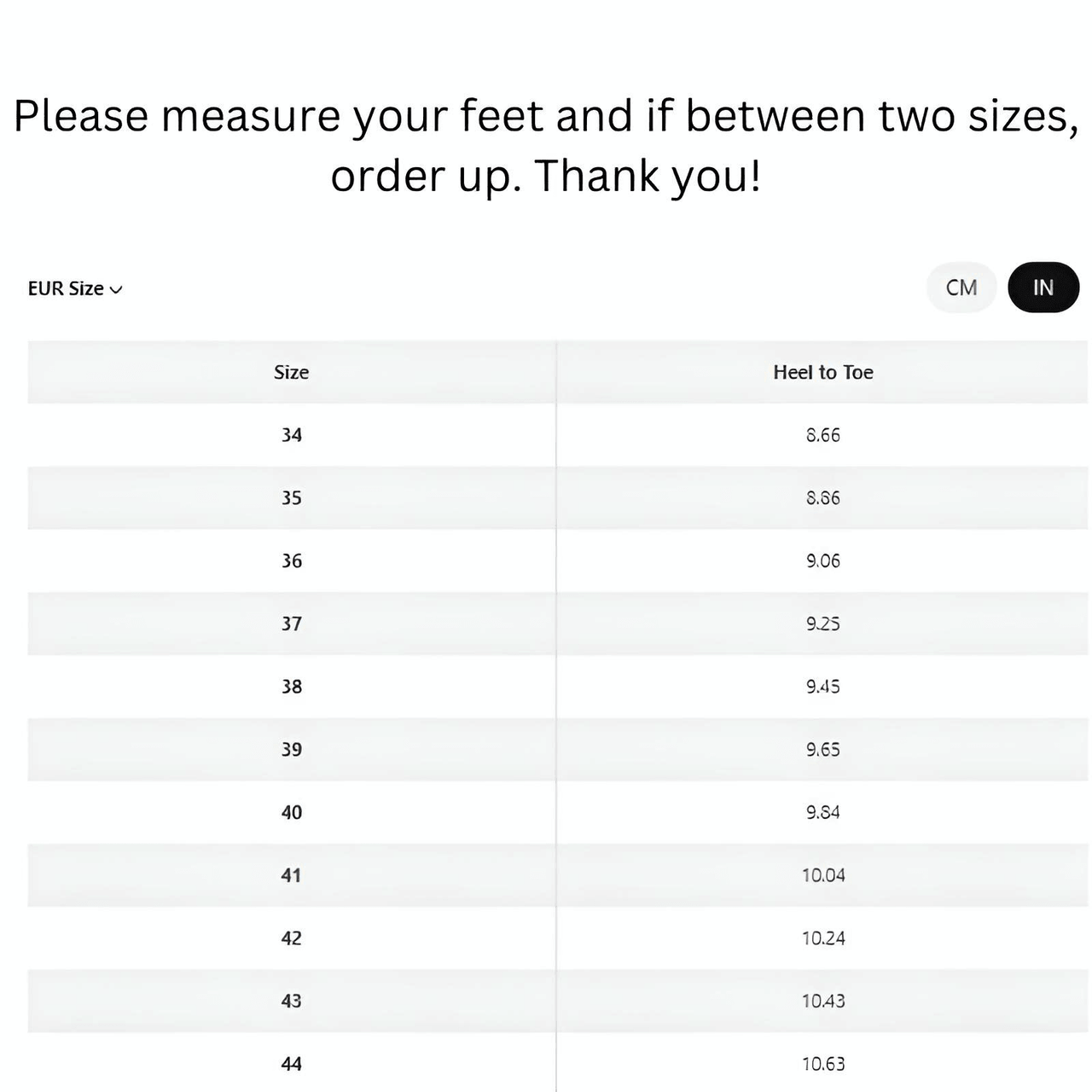This screenshot has width=1092, height=1092.
Task: Click the 9.45 heel to toe value
Action: (822, 686)
